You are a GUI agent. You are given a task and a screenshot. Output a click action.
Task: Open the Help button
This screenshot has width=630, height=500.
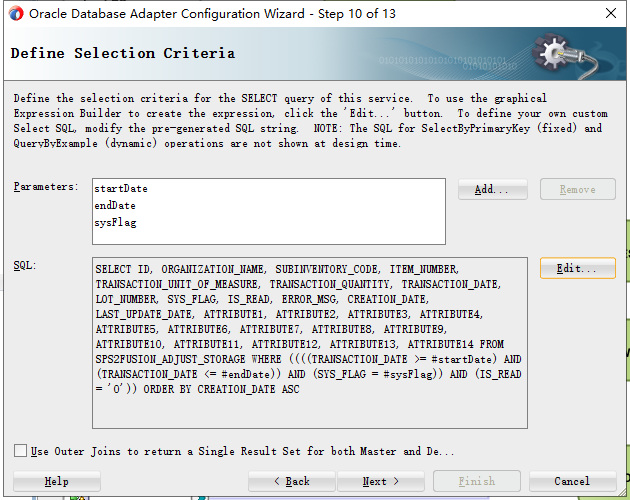[57, 481]
